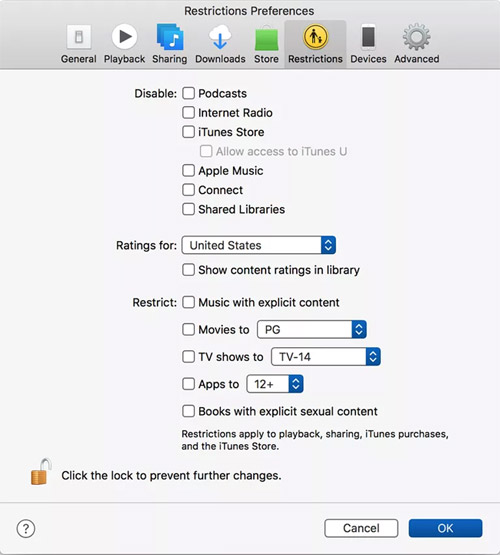Enable the Disable Podcasts checkbox
The image size is (500, 555).
[x=188, y=93]
